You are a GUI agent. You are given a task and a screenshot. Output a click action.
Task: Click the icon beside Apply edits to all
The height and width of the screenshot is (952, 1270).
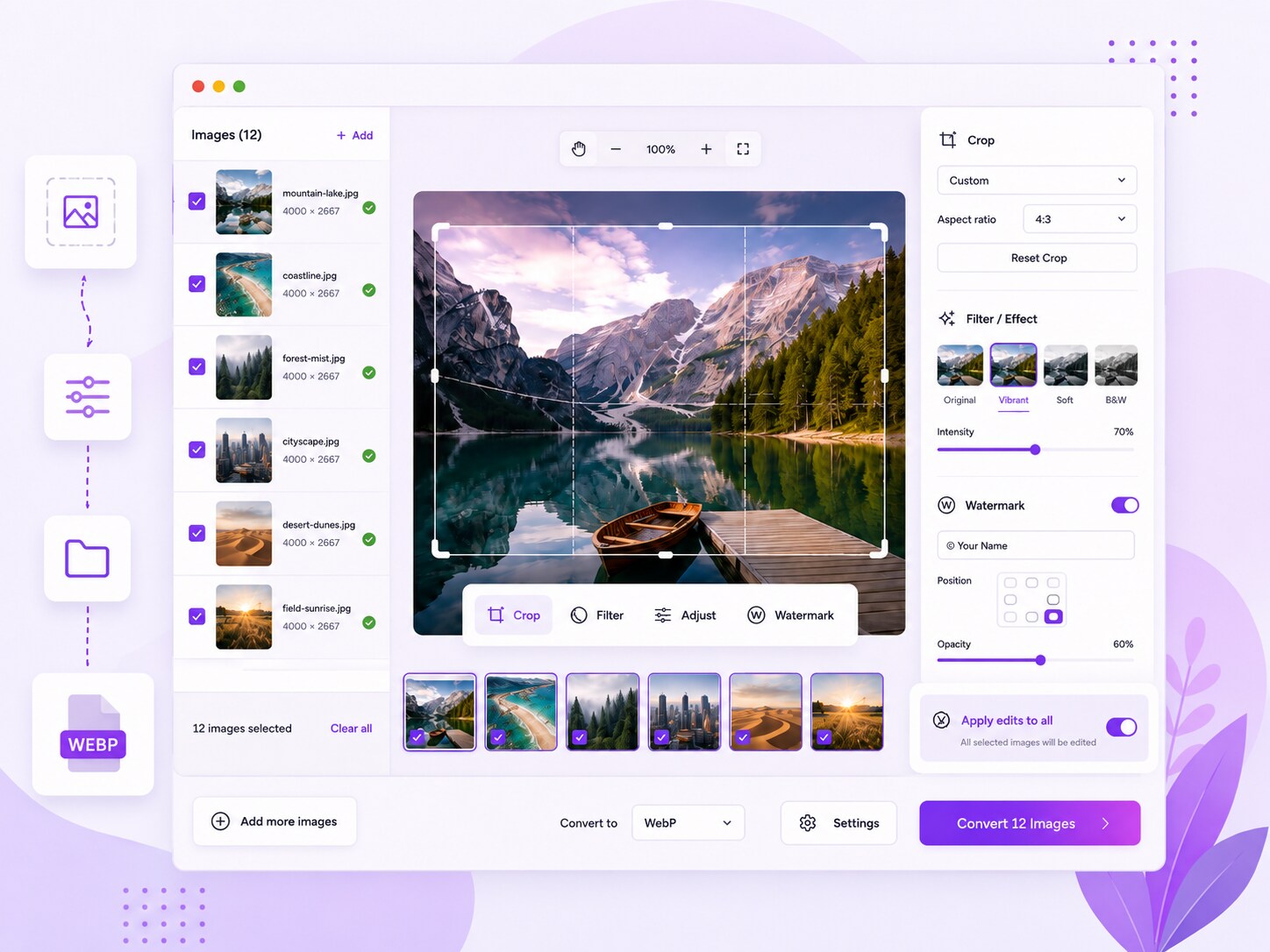coord(941,720)
